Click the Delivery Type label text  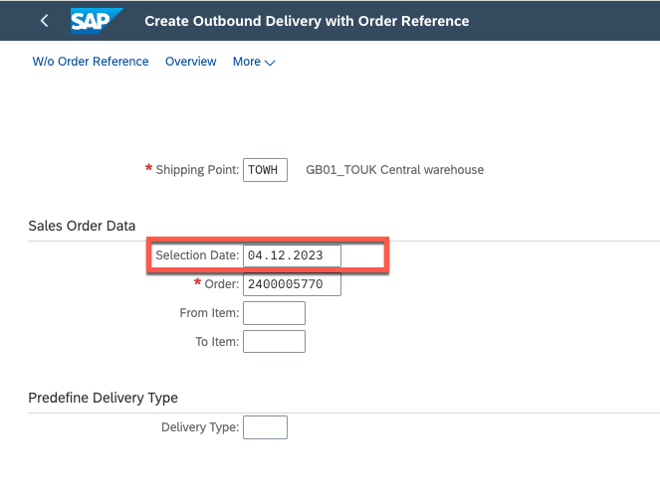(200, 428)
